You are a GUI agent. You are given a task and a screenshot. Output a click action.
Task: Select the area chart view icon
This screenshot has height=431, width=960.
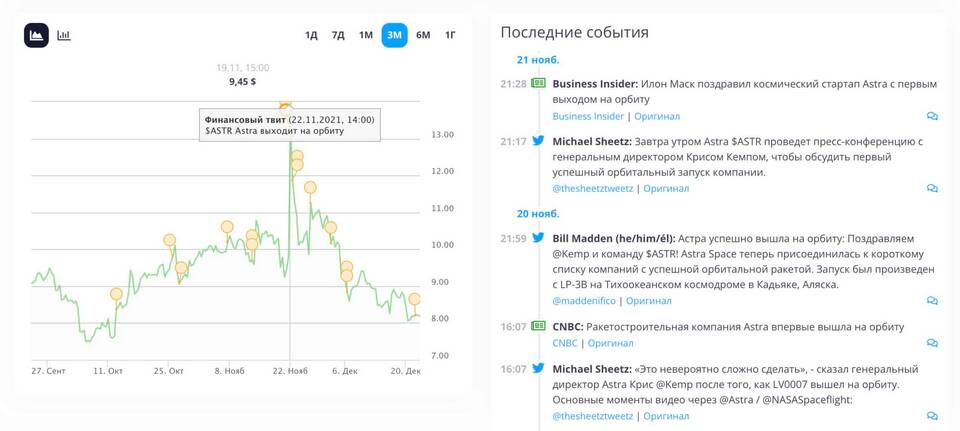point(36,36)
